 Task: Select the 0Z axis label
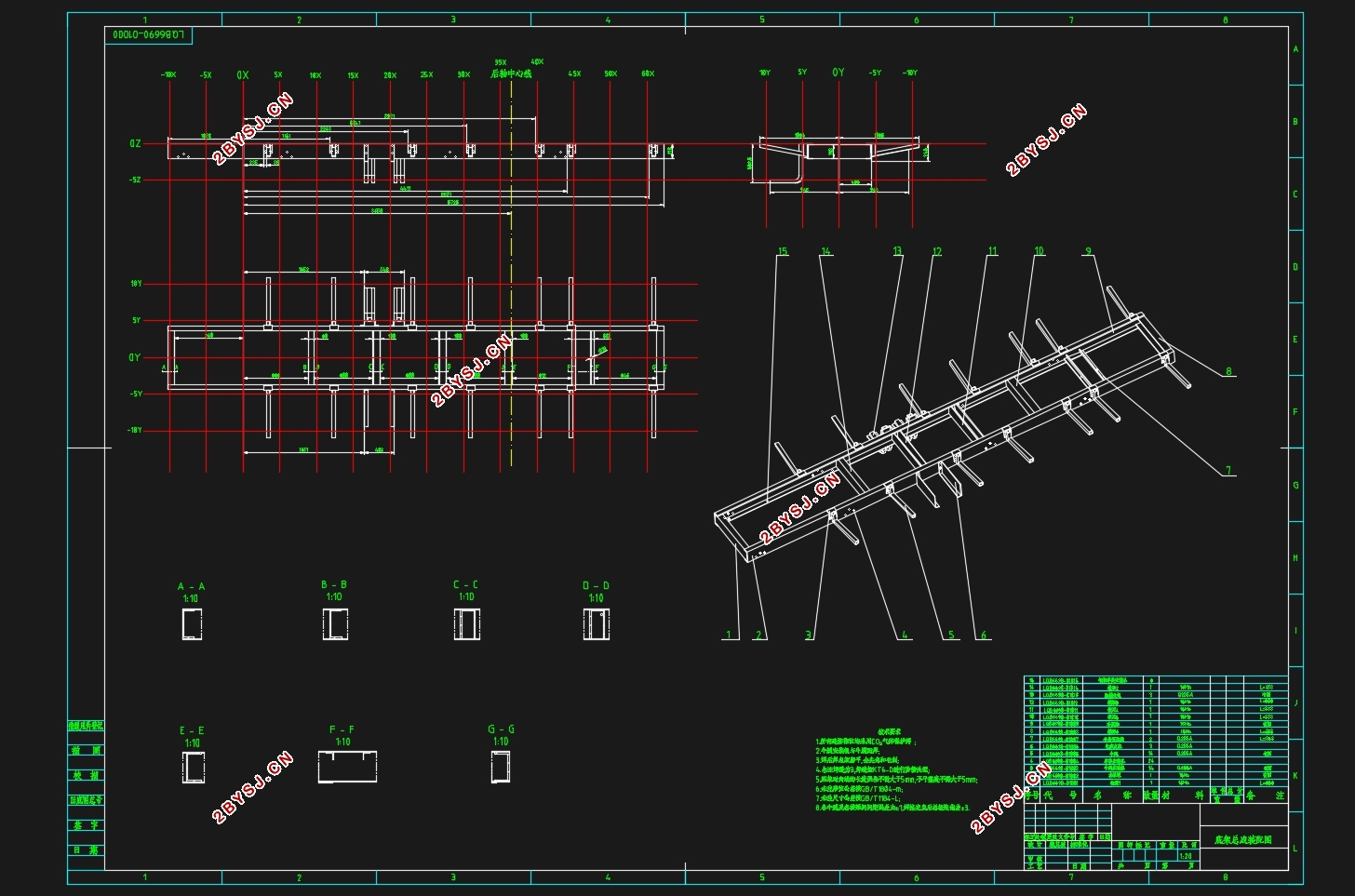(x=135, y=144)
